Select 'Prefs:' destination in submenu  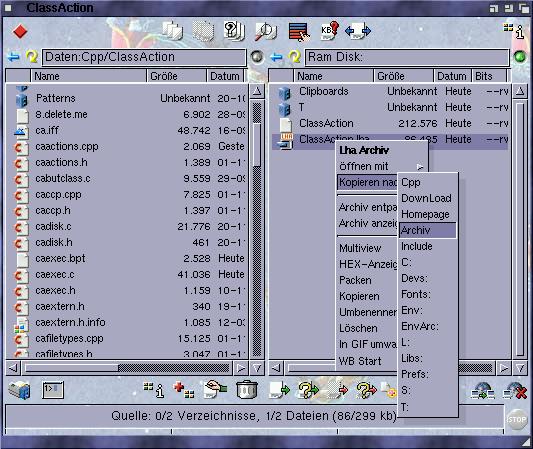428,374
